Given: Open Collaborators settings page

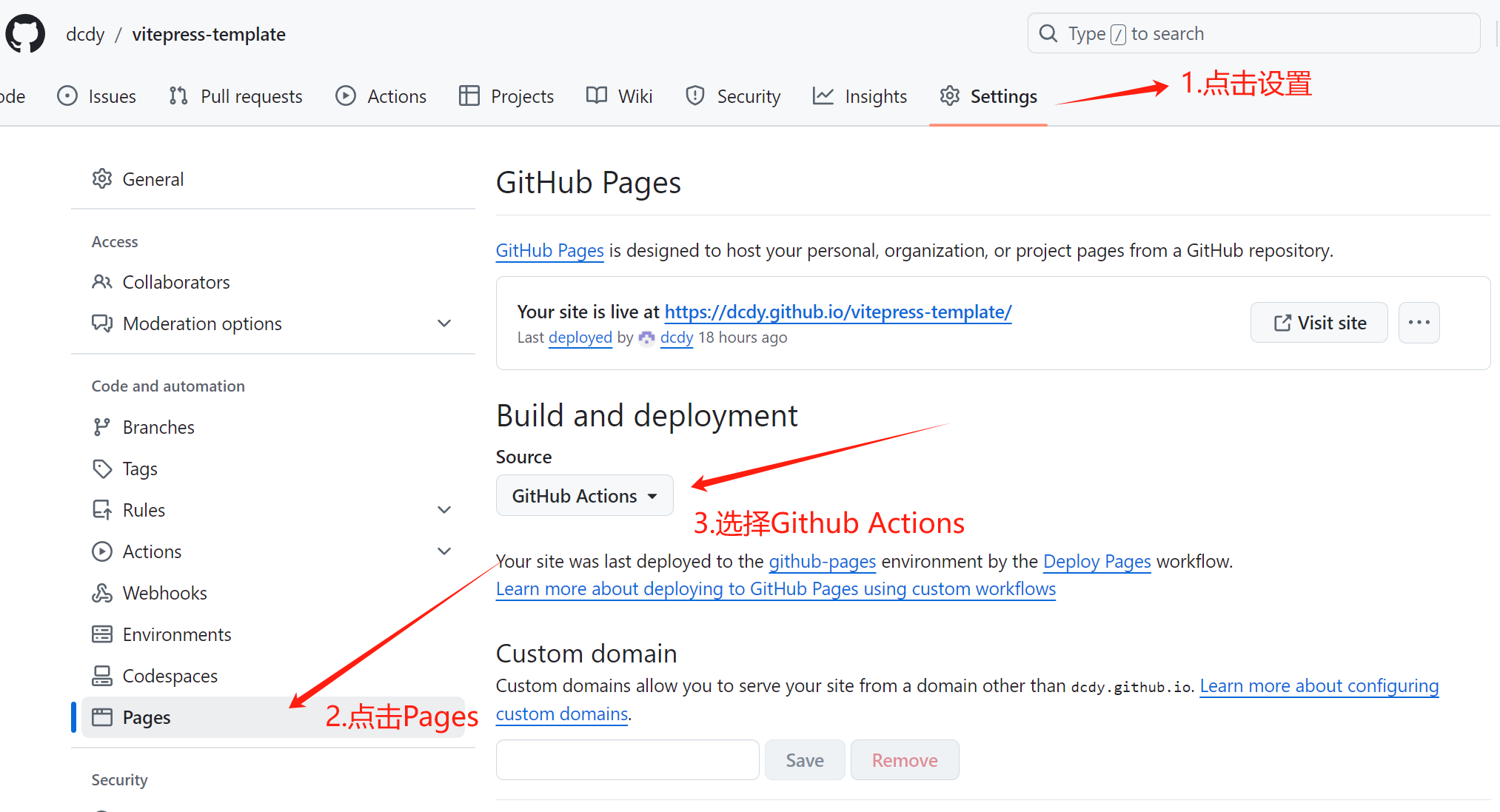Looking at the screenshot, I should click(x=273, y=282).
